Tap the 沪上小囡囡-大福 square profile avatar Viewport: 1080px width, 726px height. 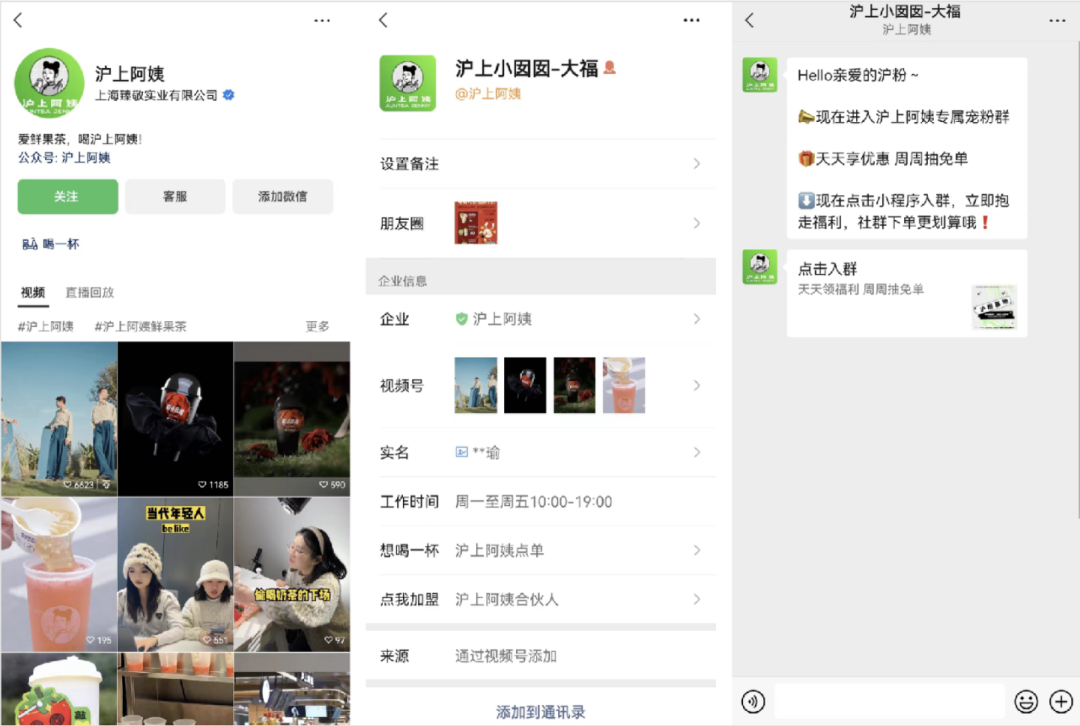pos(408,83)
